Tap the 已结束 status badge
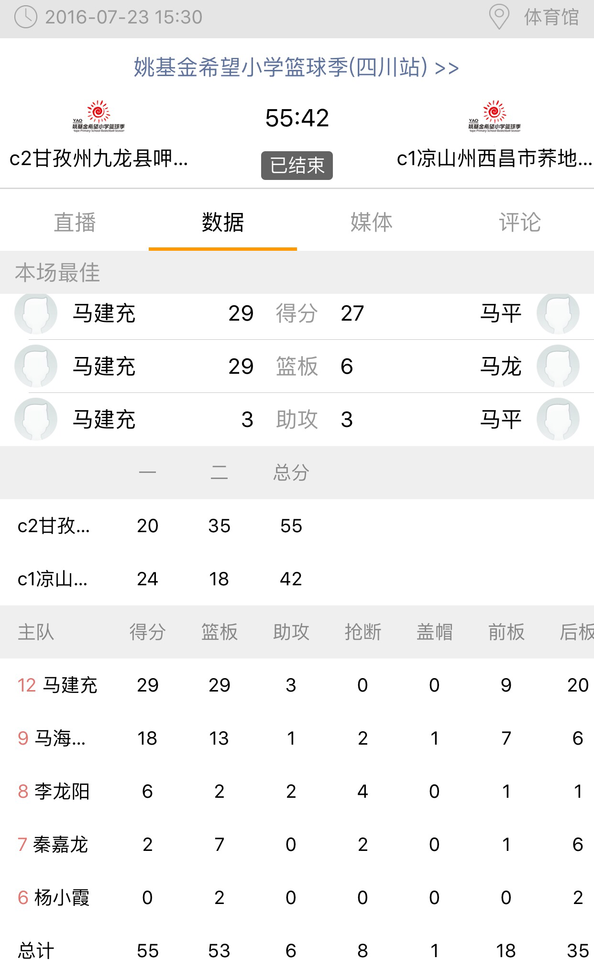This screenshot has width=594, height=960. (x=297, y=165)
